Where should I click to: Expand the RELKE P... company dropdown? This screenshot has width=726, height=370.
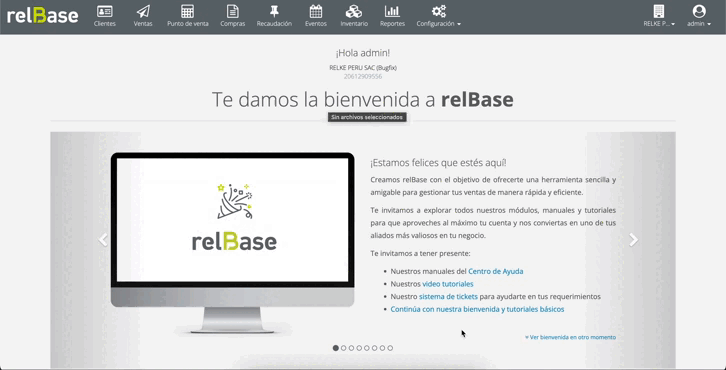pos(659,24)
